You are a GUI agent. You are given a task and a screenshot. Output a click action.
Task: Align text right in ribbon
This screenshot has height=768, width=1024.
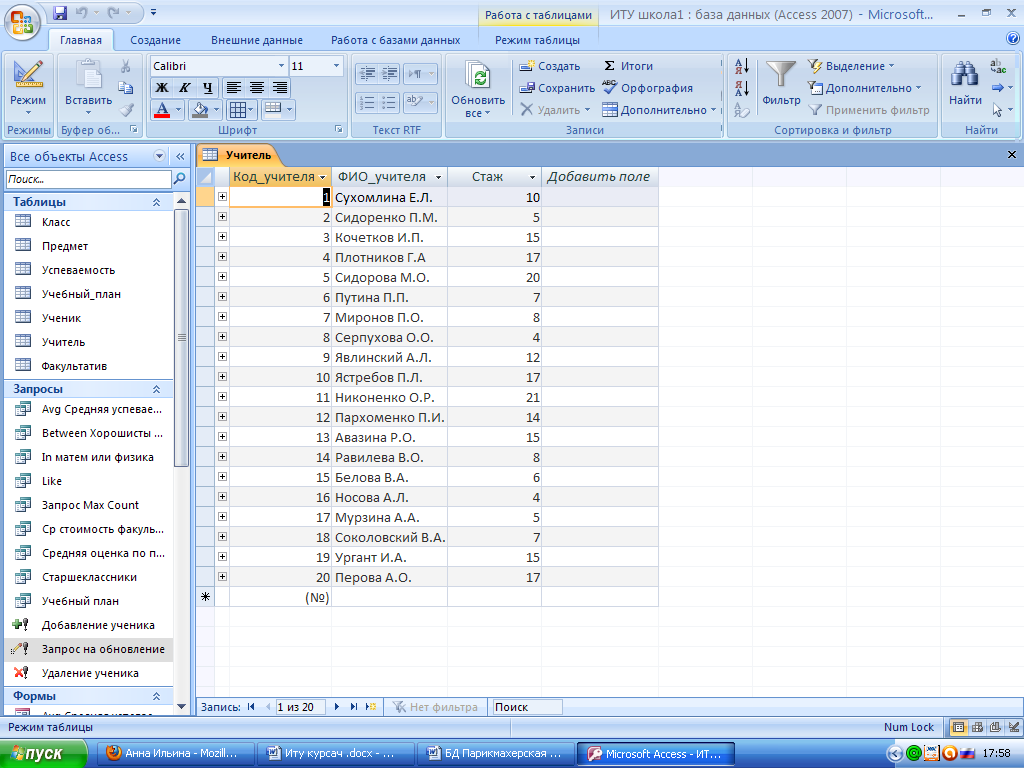click(280, 88)
